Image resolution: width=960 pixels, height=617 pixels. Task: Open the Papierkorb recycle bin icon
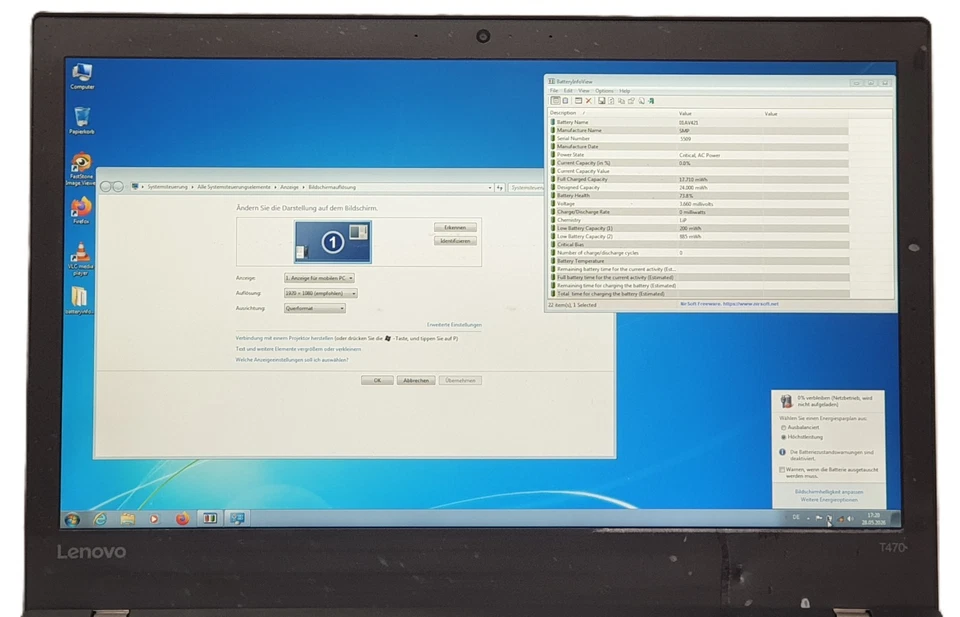pyautogui.click(x=81, y=120)
